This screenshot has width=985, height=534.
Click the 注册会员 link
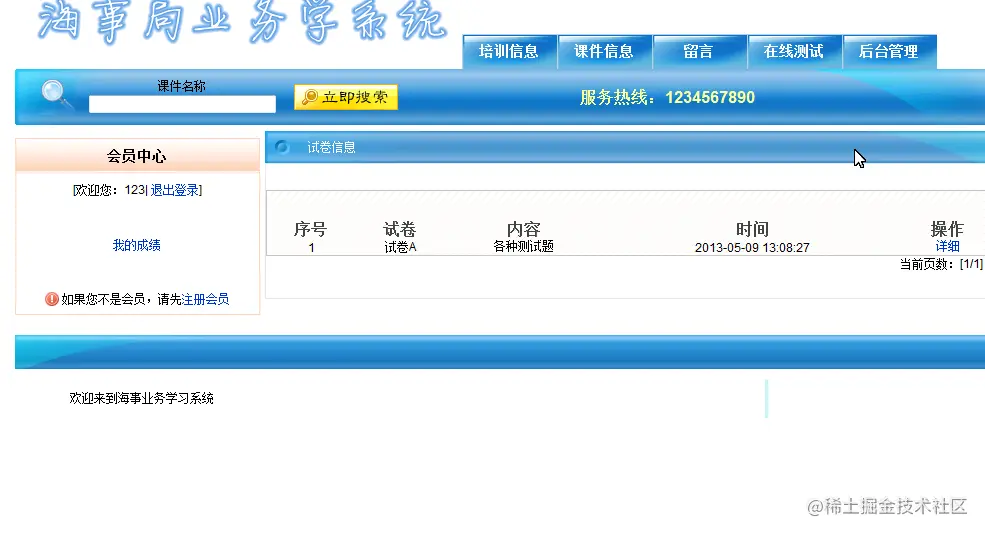pos(205,299)
